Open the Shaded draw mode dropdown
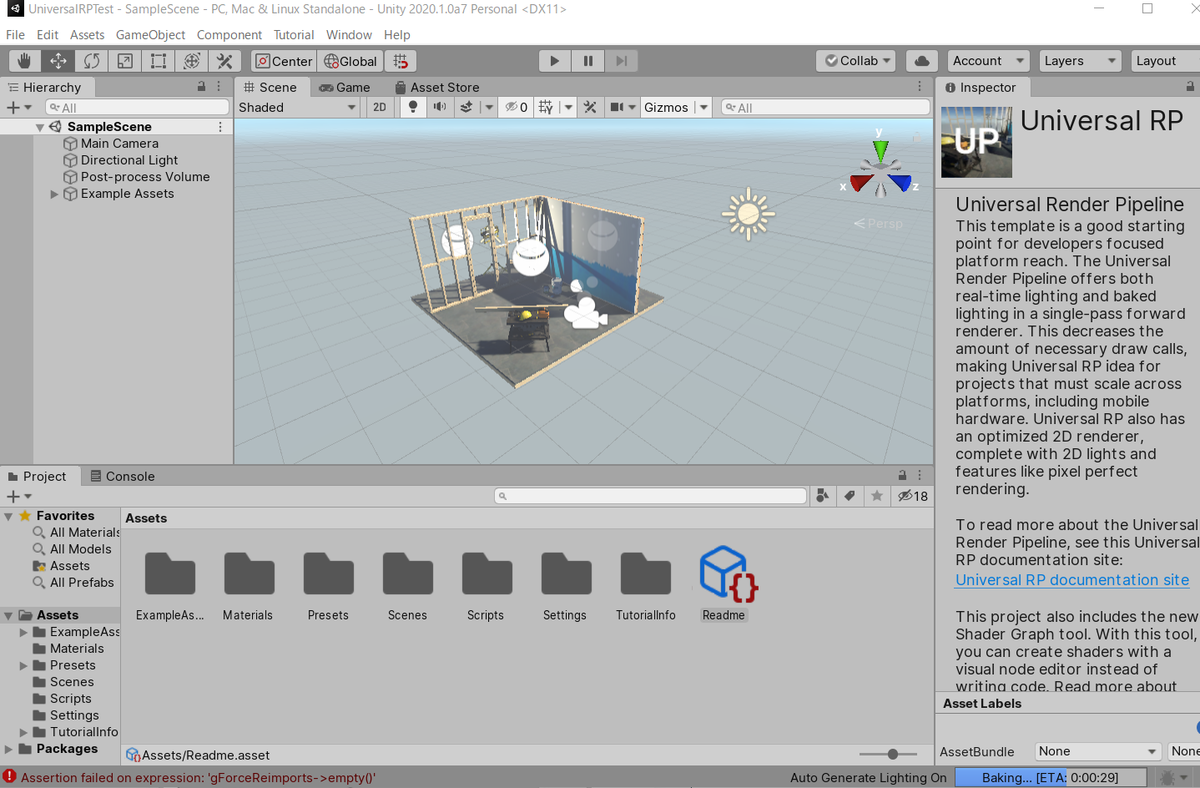Image resolution: width=1200 pixels, height=788 pixels. pos(297,107)
